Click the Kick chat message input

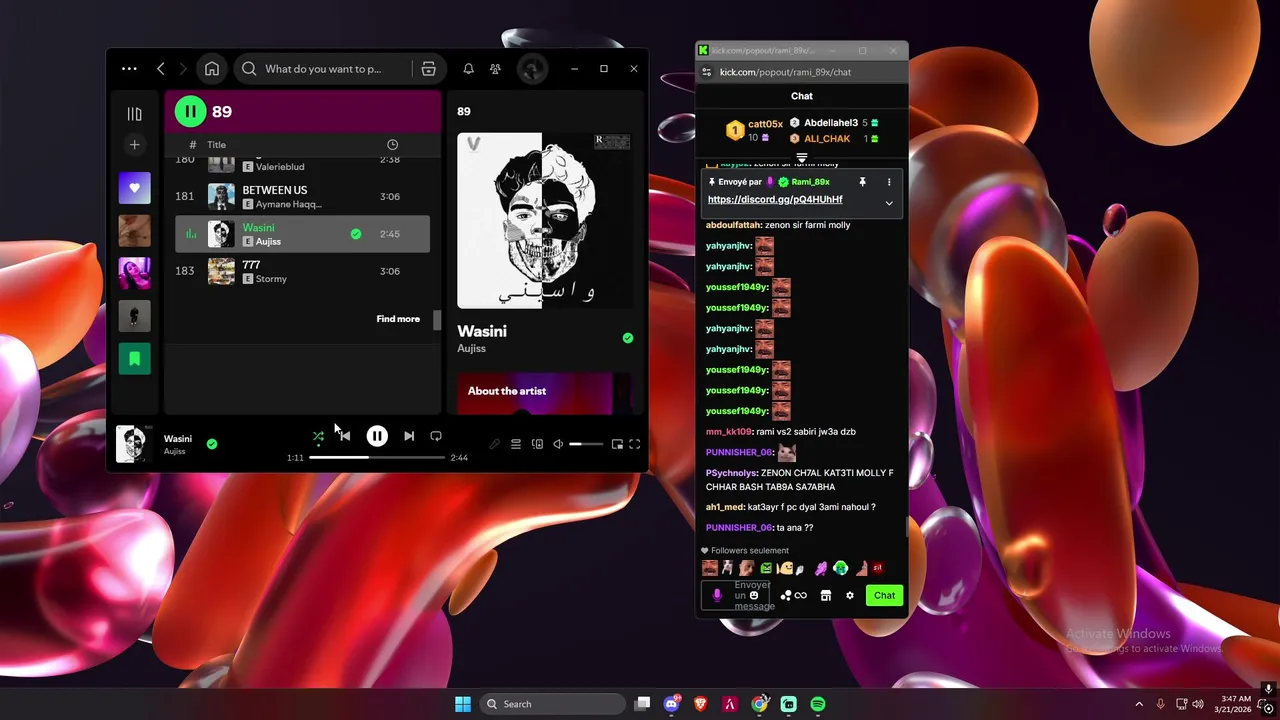[735, 596]
